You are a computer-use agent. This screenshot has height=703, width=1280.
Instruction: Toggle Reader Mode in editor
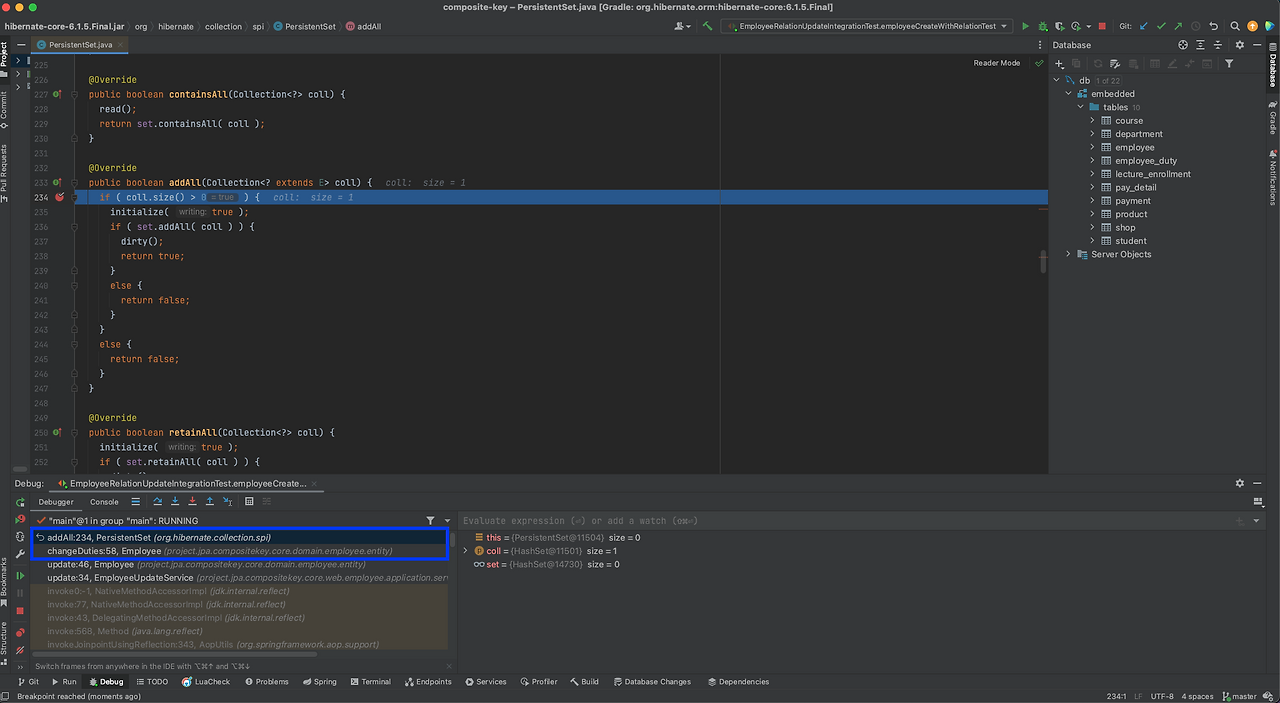[996, 63]
